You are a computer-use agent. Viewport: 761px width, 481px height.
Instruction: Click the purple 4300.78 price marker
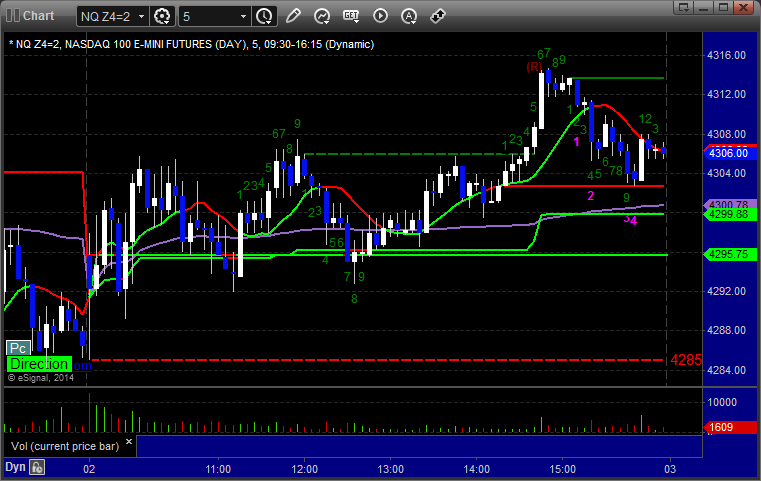[x=730, y=204]
